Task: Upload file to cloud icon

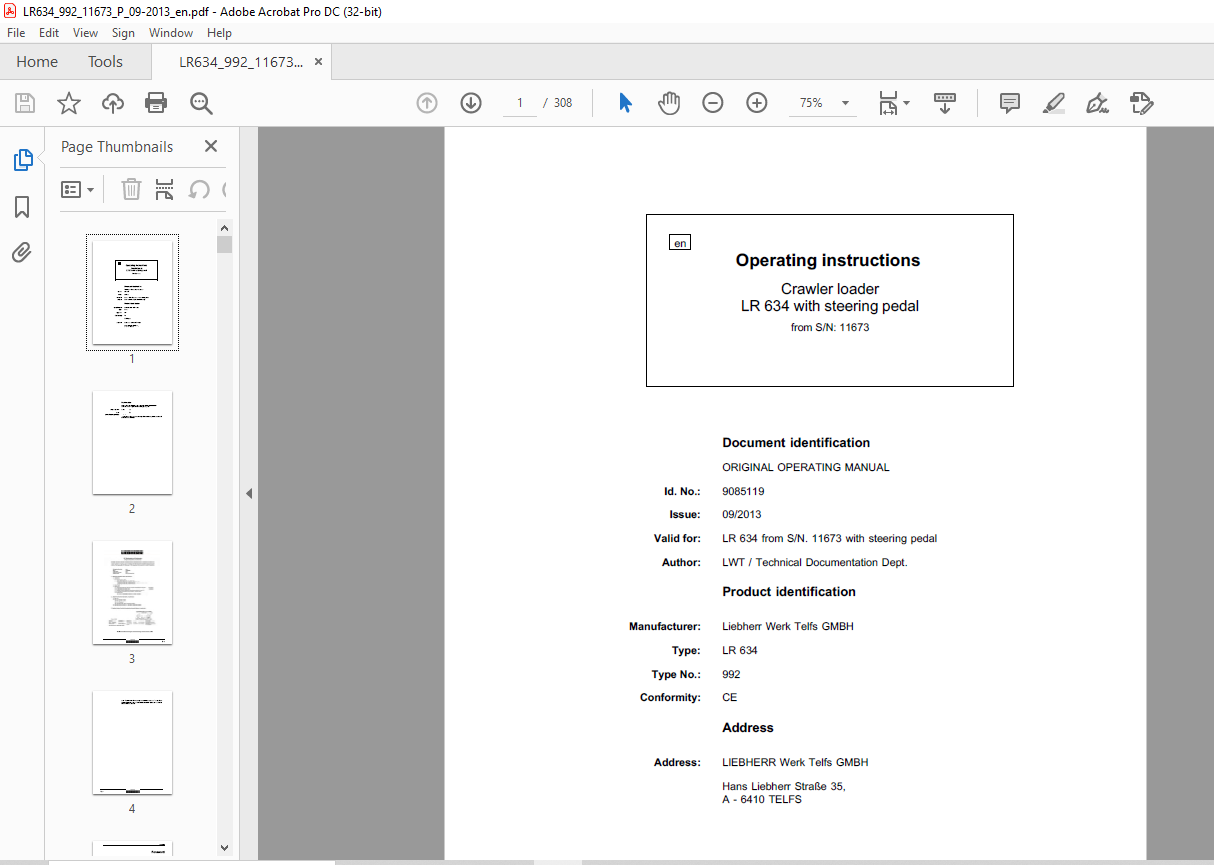Action: click(113, 103)
